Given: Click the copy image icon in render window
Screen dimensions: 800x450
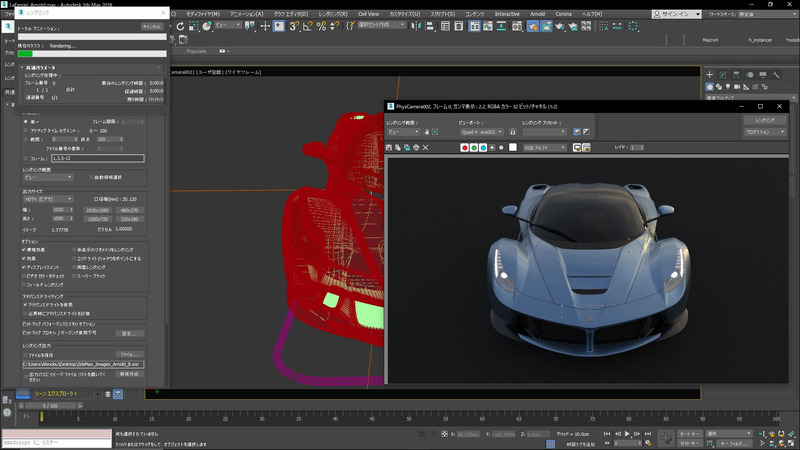Looking at the screenshot, I should [399, 147].
